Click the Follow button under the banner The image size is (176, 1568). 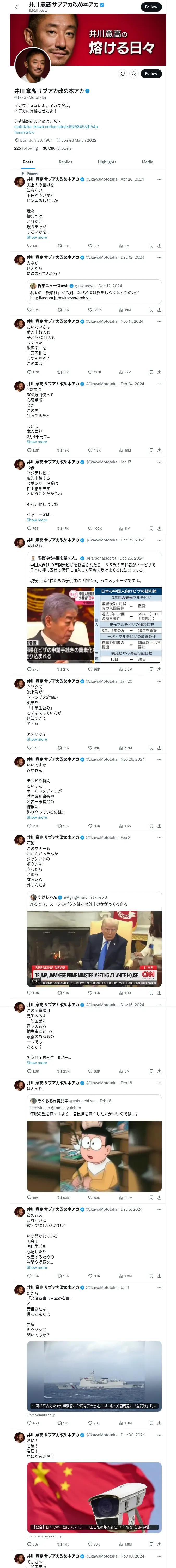click(150, 74)
